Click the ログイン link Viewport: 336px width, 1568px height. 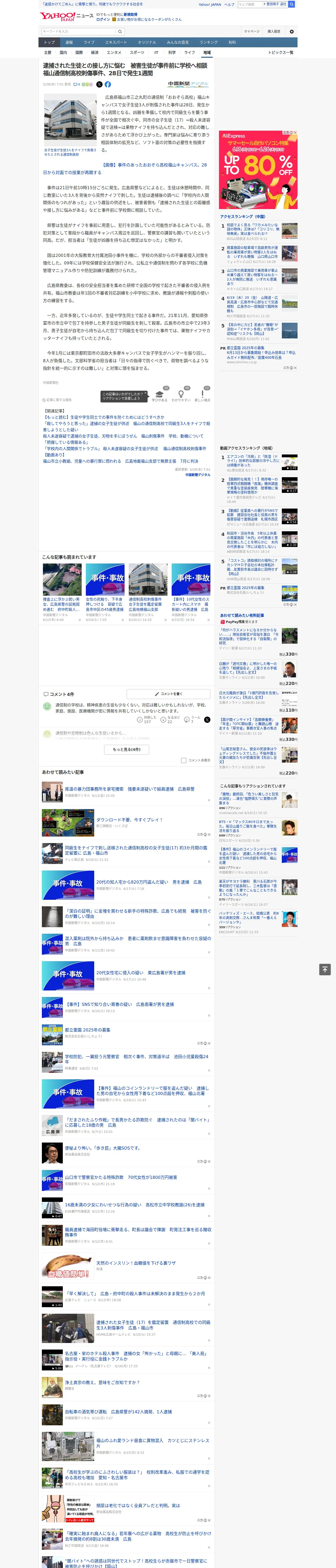[x=103, y=20]
